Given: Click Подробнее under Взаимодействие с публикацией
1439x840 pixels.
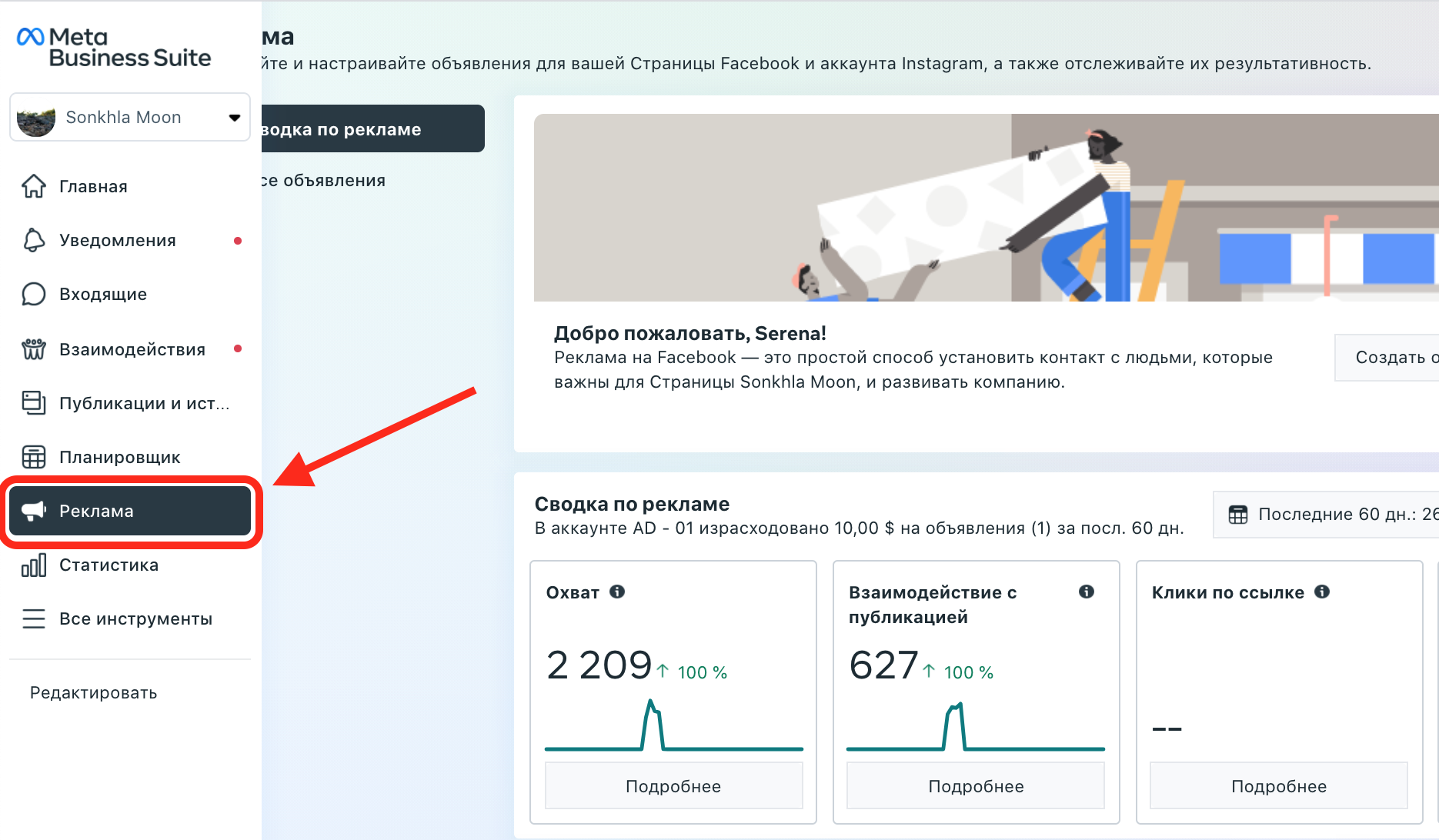Looking at the screenshot, I should click(x=976, y=785).
